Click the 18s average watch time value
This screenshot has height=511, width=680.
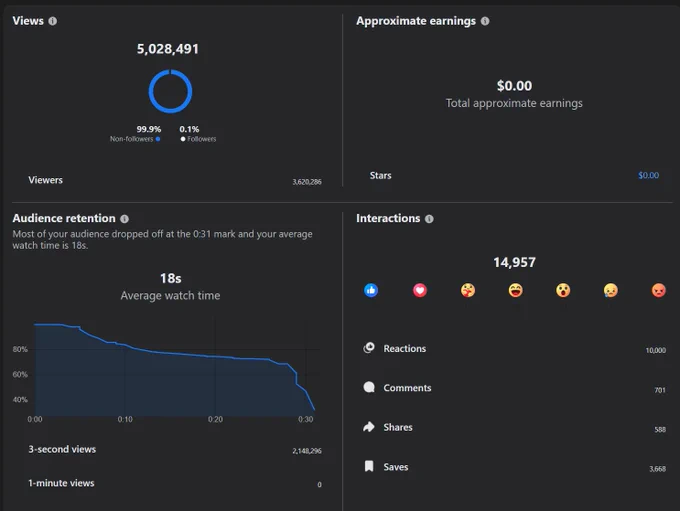coord(170,278)
